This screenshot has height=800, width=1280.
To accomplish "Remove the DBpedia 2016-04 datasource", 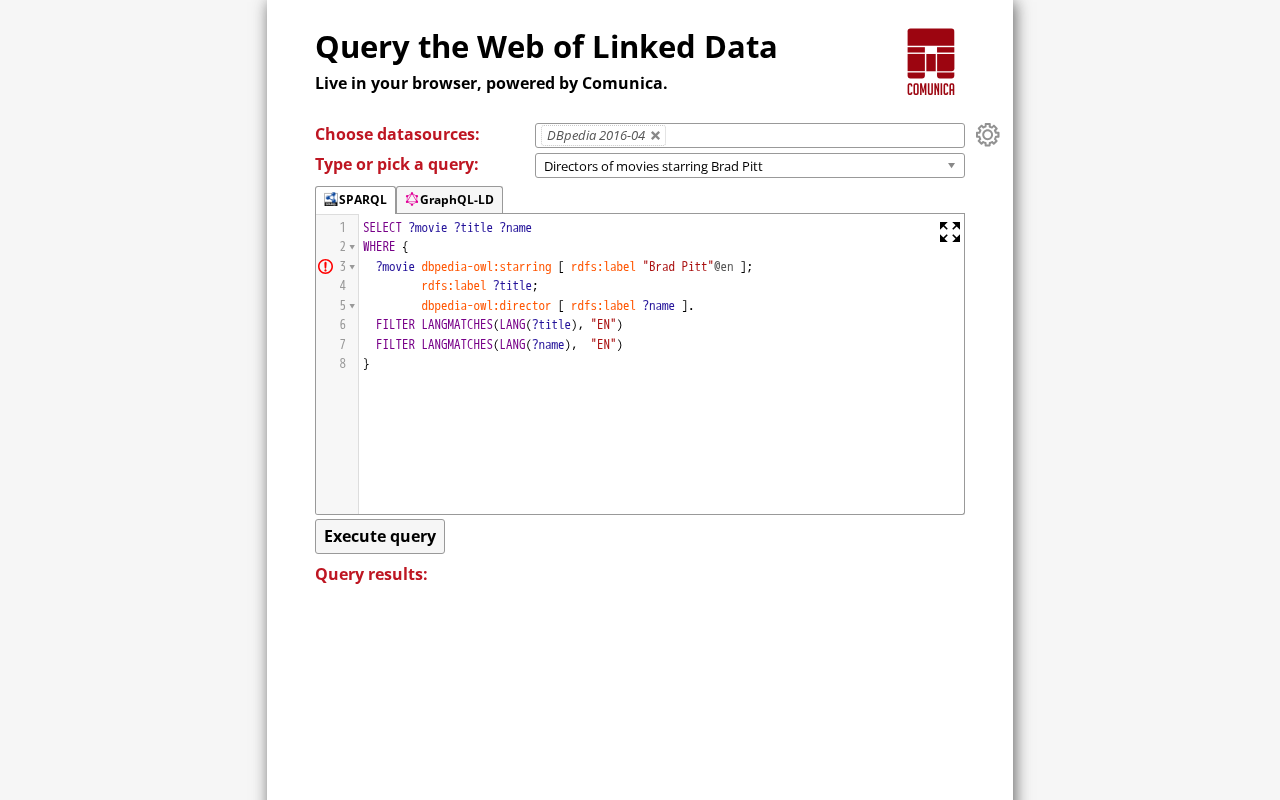I will (x=656, y=135).
